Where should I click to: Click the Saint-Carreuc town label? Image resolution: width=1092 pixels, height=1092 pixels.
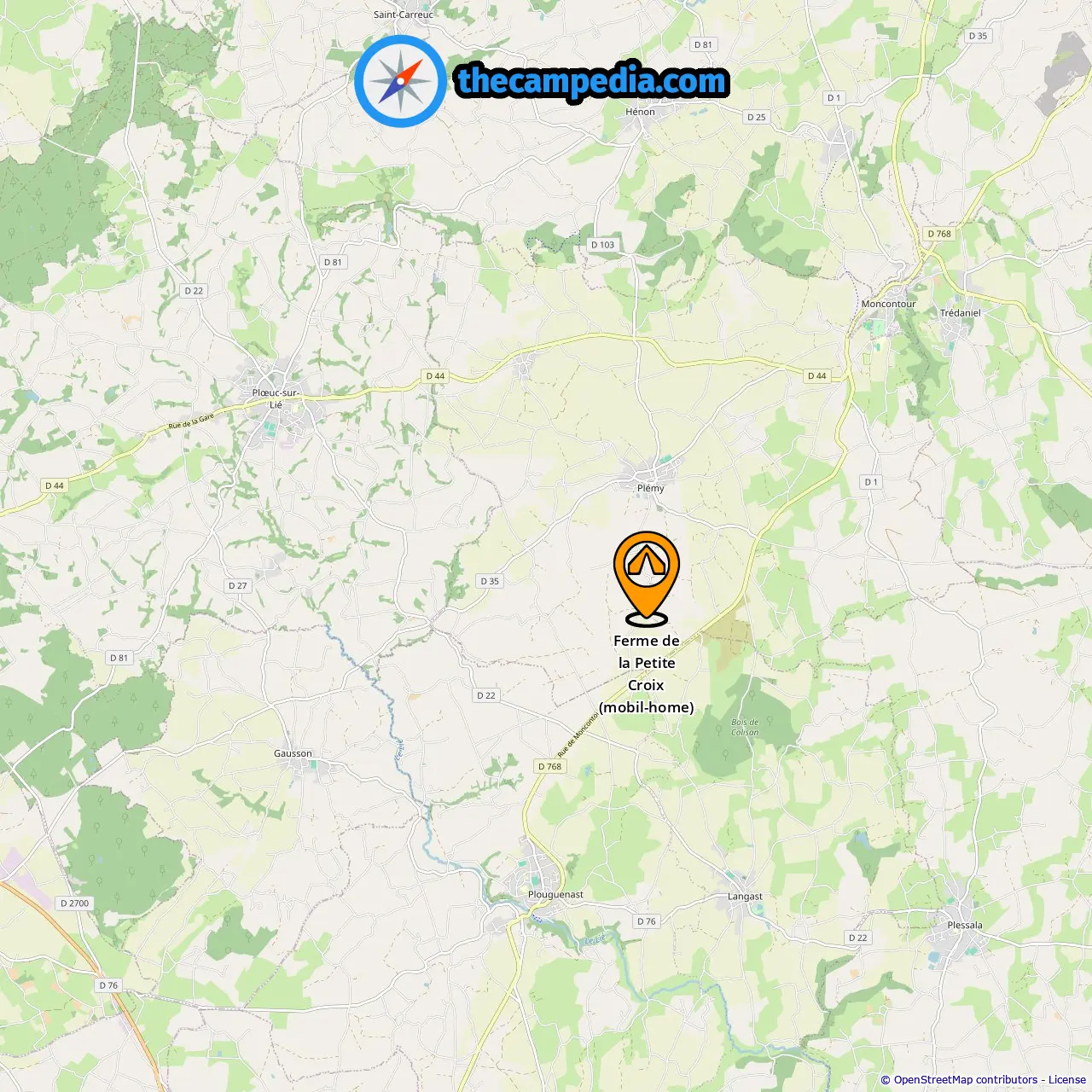[404, 15]
